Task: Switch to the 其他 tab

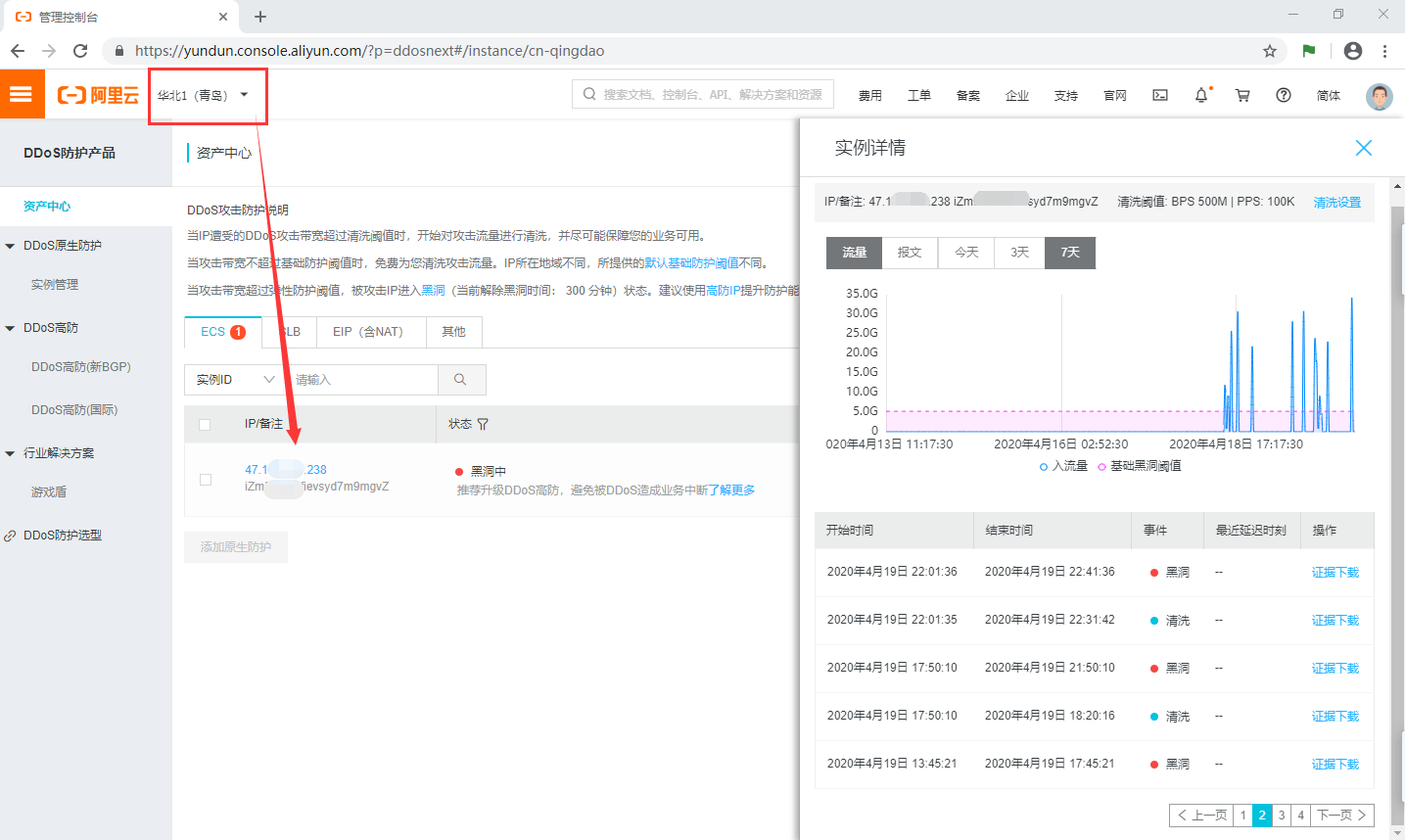Action: pyautogui.click(x=453, y=332)
